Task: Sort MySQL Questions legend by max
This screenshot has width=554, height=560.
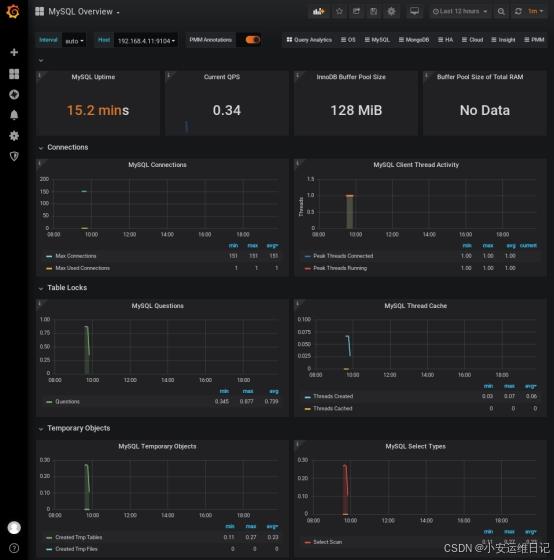Action: tap(248, 391)
